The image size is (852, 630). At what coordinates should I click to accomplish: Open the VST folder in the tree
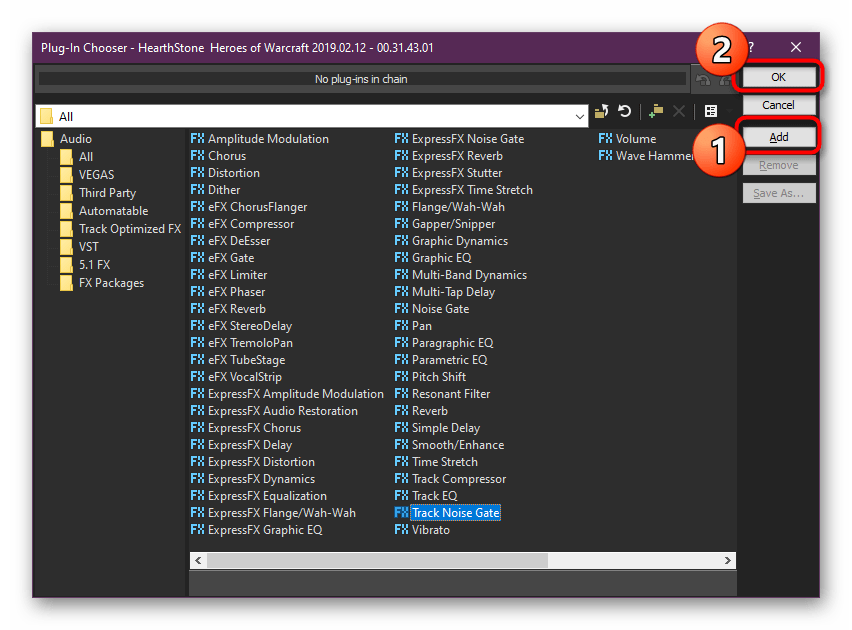89,247
